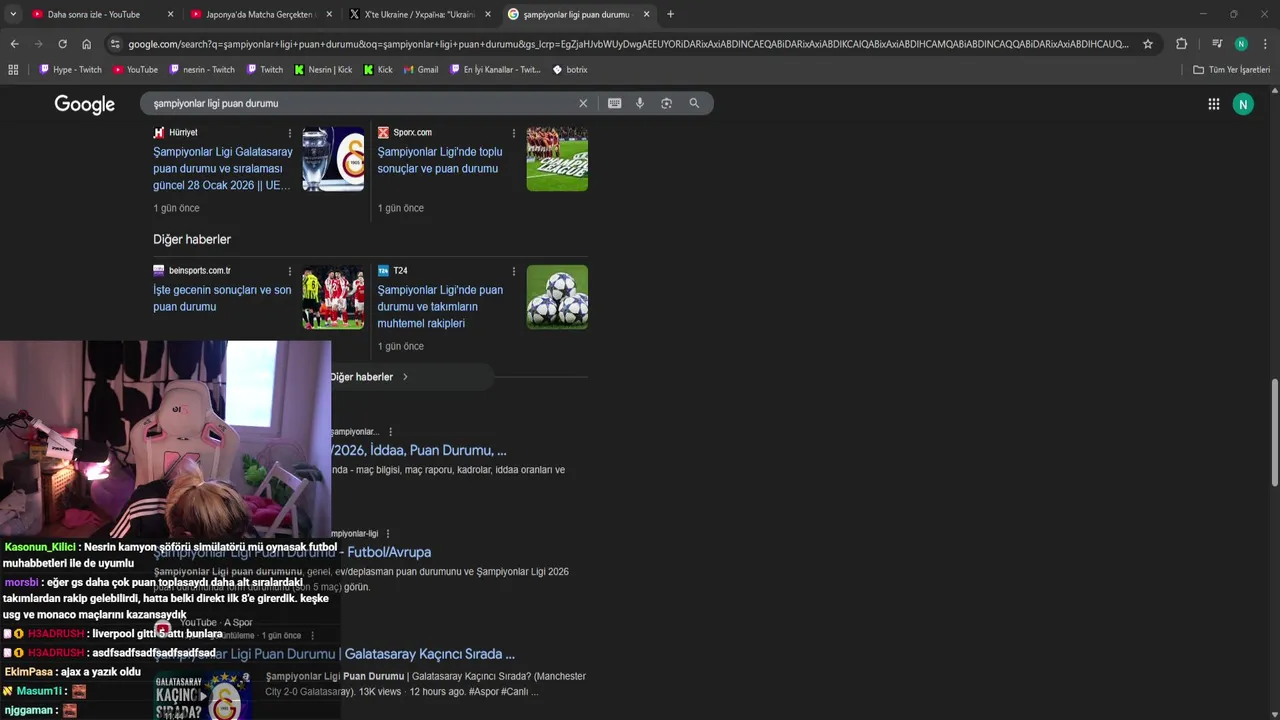1280x720 pixels.
Task: Open the tab search dropdown arrow
Action: click(x=13, y=14)
